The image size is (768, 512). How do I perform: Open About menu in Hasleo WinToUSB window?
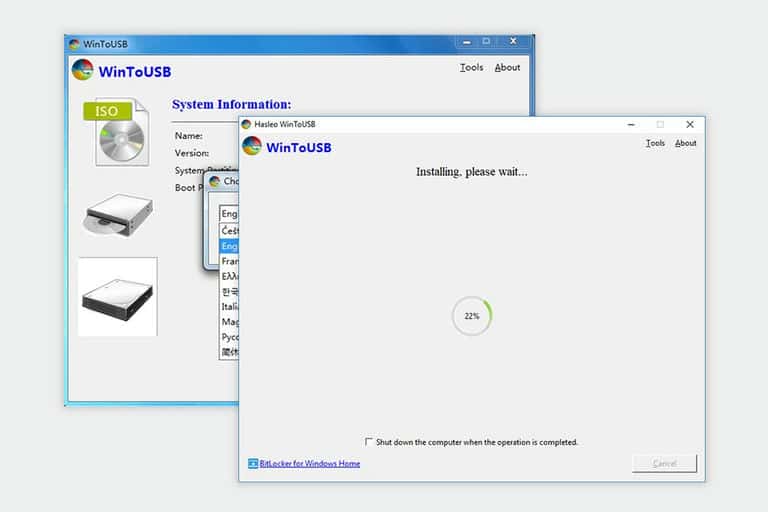coord(685,143)
